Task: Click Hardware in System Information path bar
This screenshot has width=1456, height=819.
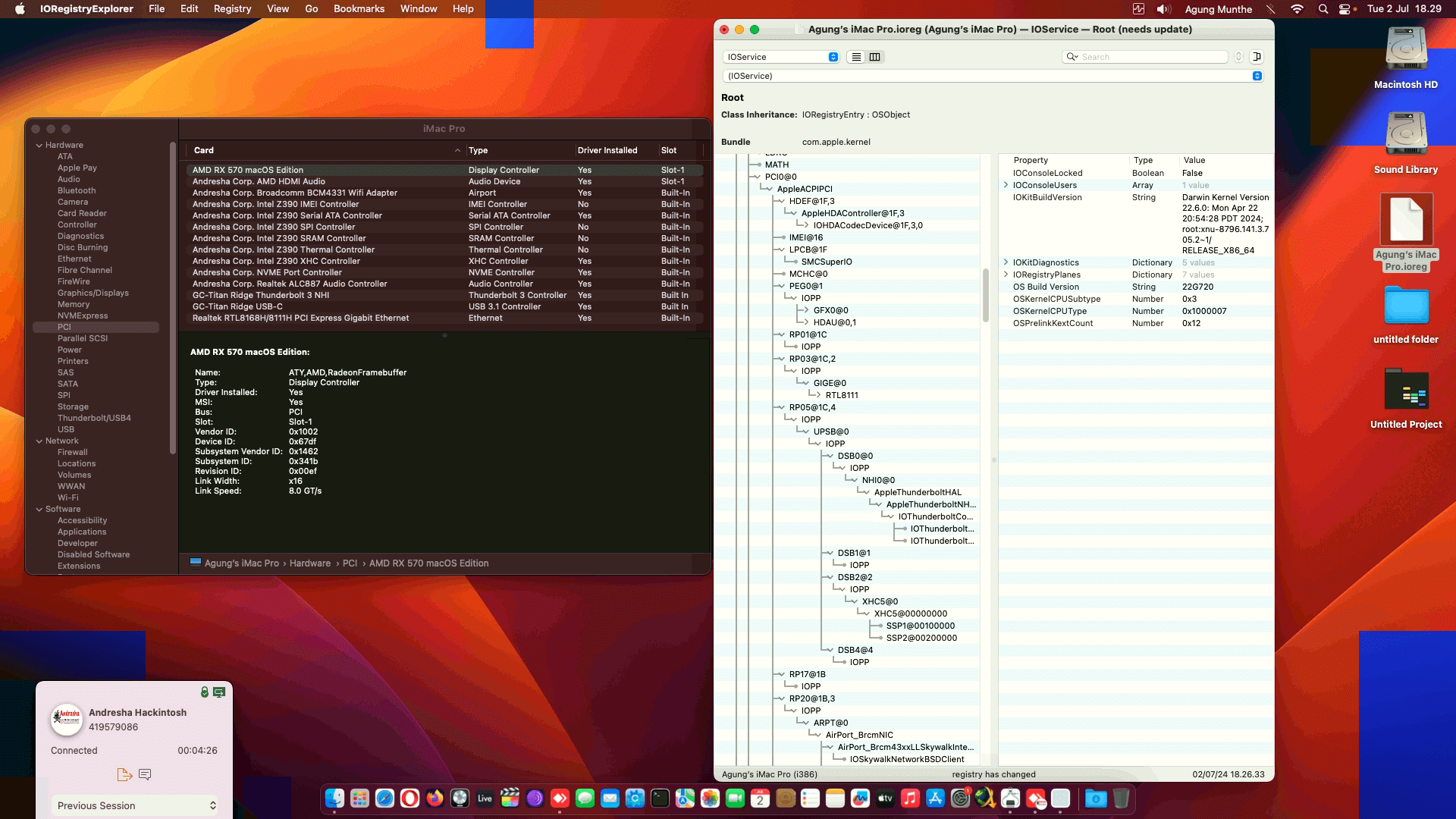Action: coord(309,563)
